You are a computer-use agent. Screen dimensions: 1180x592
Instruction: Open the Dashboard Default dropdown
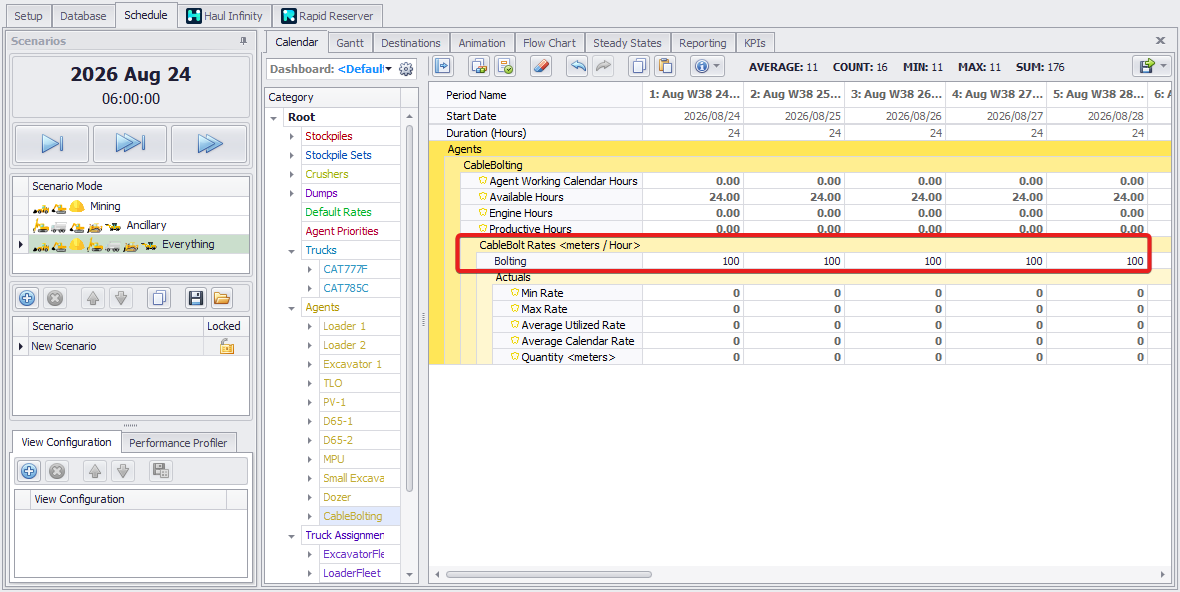(x=388, y=69)
